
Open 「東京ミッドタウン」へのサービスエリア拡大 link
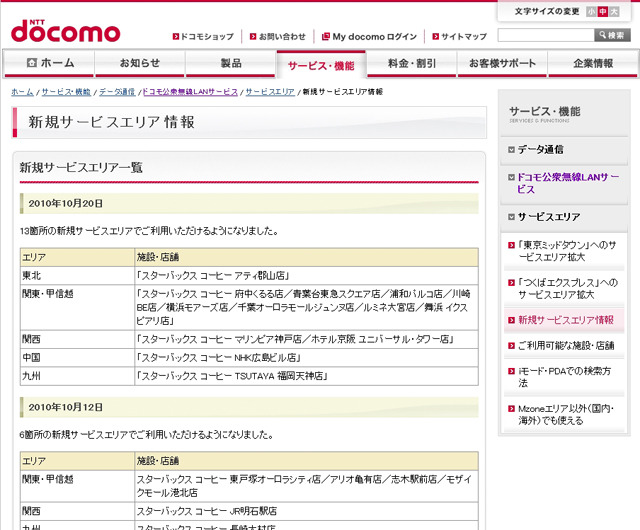tap(567, 251)
